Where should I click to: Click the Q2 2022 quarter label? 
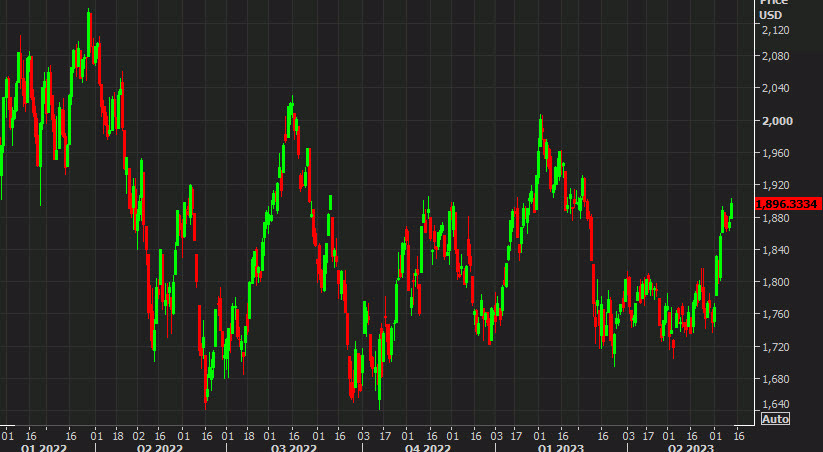pos(160,448)
